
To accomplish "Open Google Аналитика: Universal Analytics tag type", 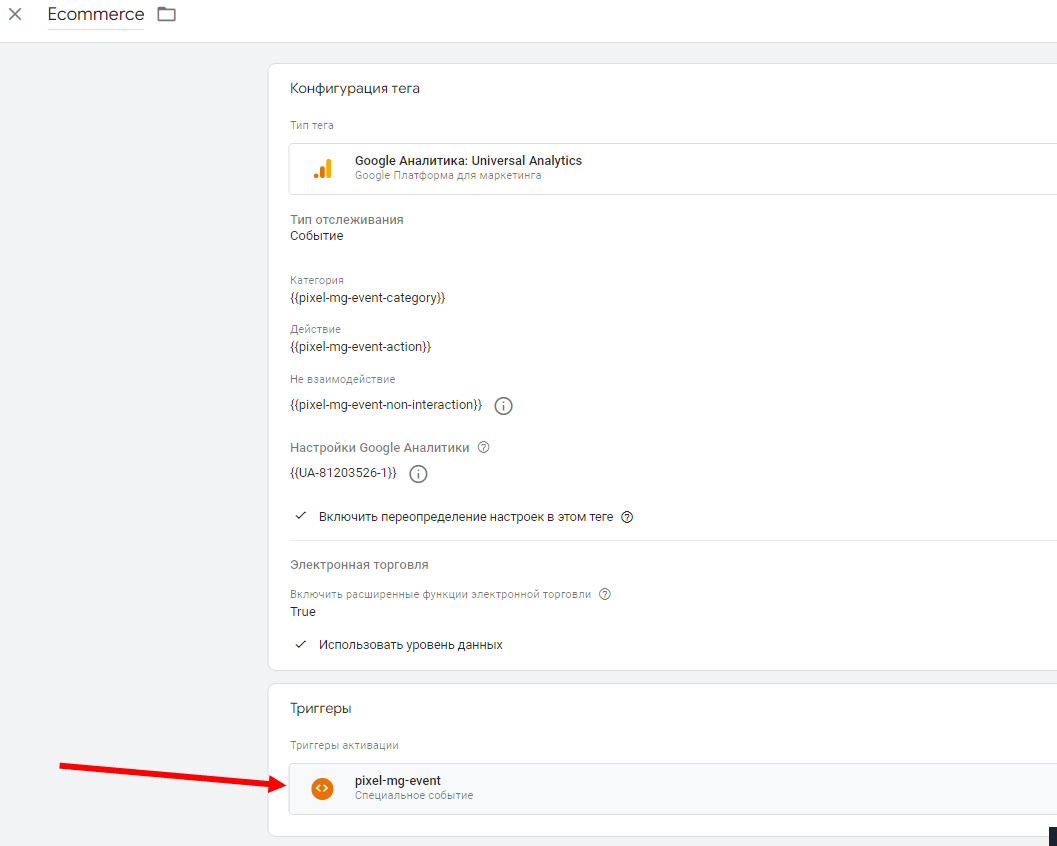I will (673, 169).
